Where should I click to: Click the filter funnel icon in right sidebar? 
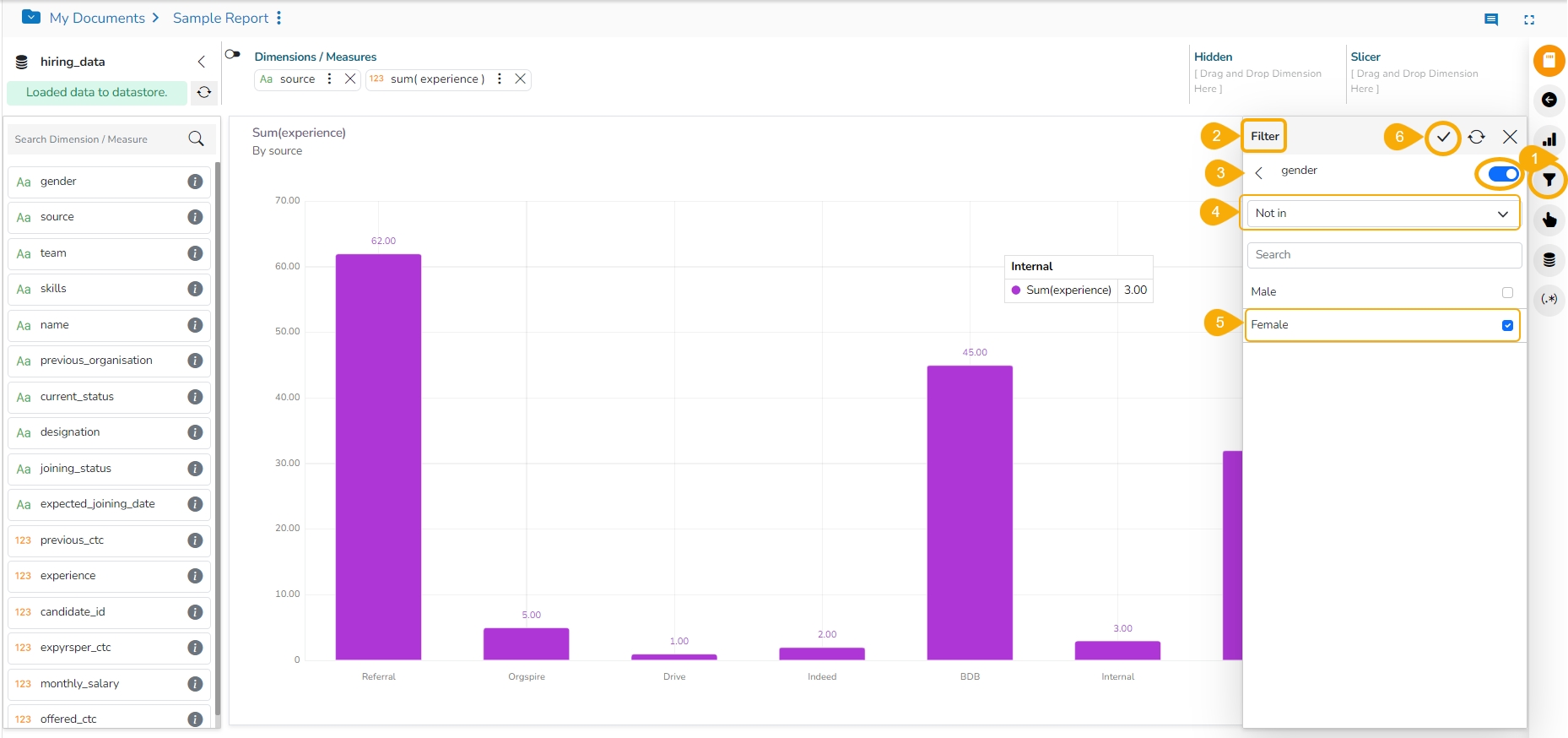(1549, 180)
